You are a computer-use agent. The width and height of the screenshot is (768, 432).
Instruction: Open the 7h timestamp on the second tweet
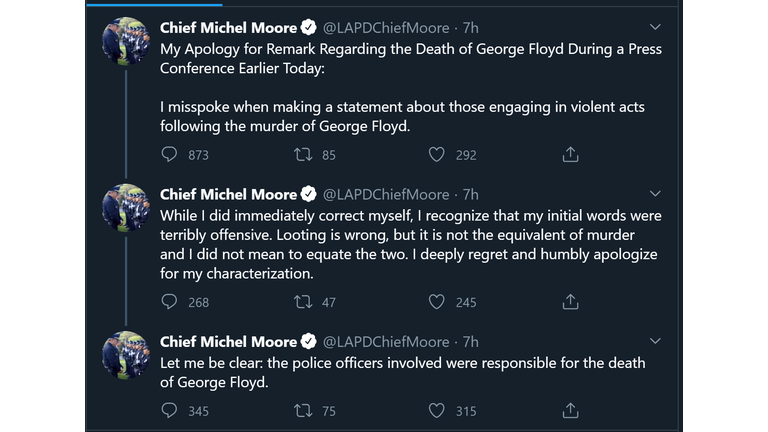click(x=470, y=194)
